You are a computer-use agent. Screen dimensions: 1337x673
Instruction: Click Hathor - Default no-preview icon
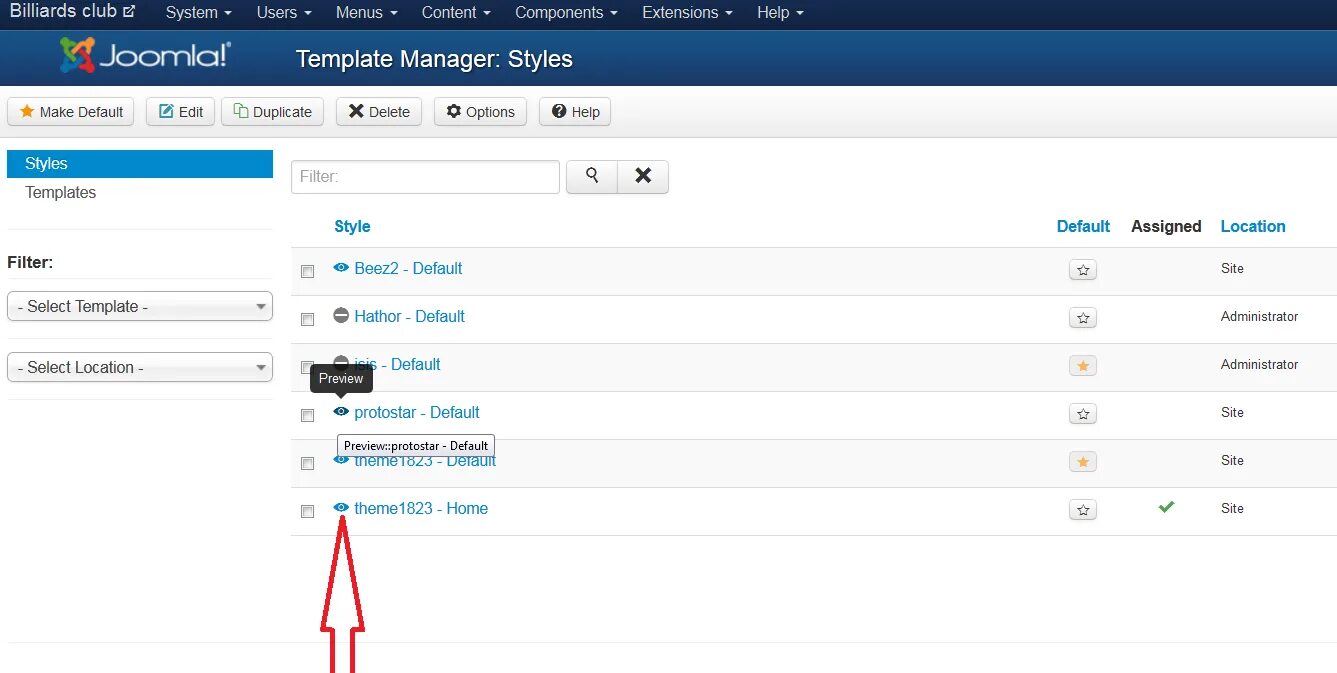[341, 316]
